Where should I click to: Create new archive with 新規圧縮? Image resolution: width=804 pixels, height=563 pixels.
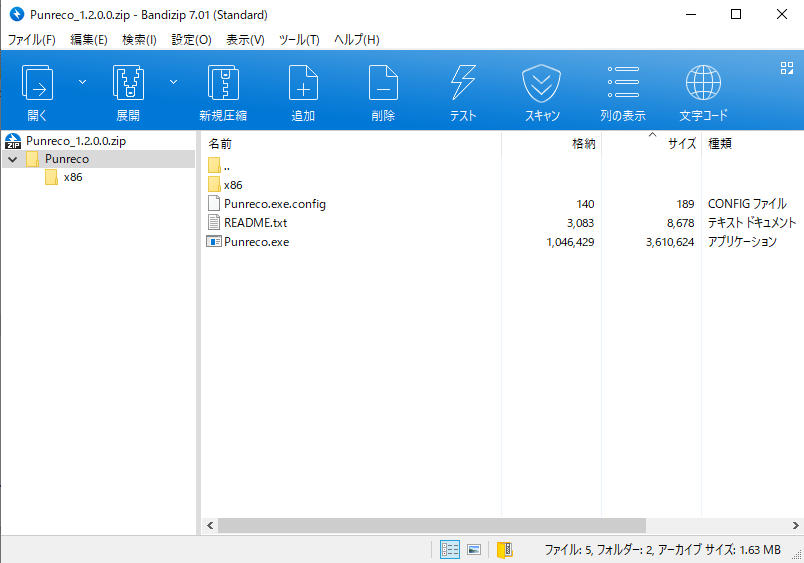pyautogui.click(x=223, y=92)
